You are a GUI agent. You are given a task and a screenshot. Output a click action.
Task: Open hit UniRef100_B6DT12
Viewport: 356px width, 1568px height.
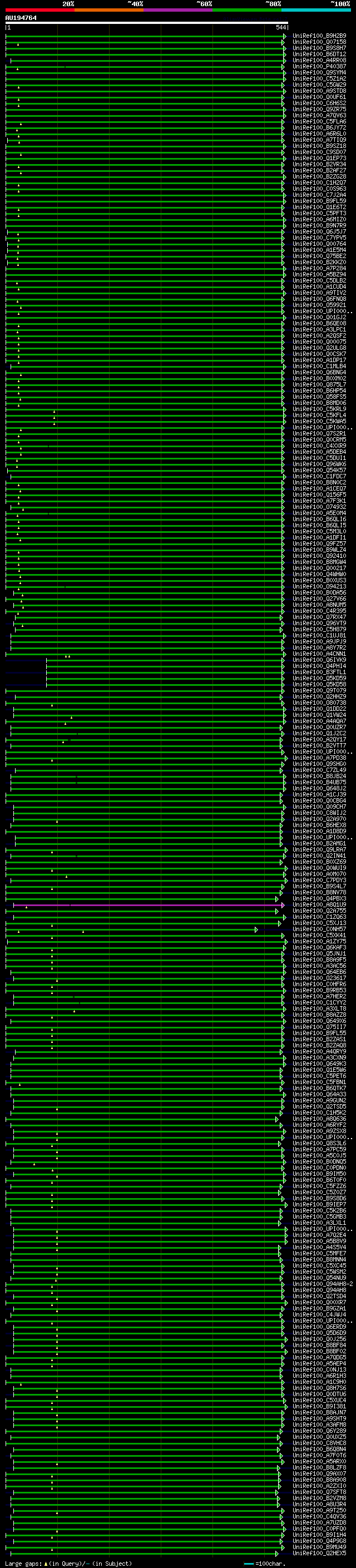click(319, 54)
